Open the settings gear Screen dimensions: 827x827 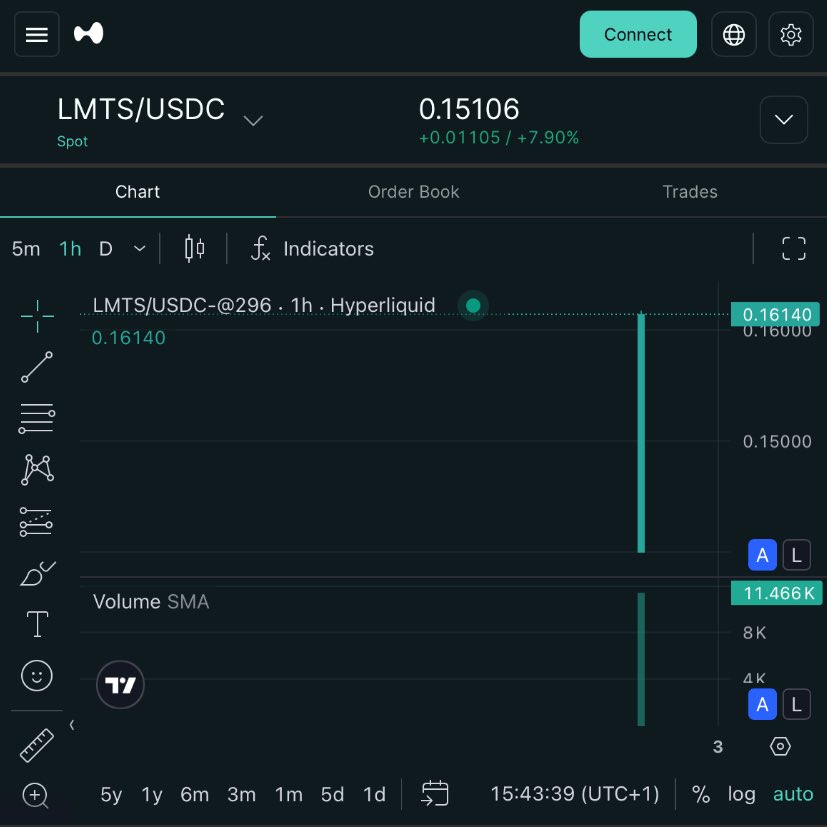791,34
